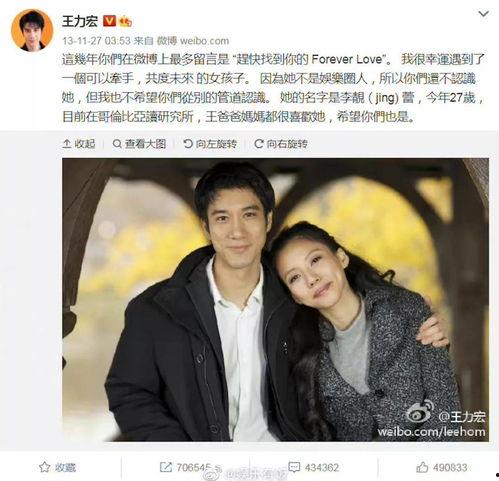
Task: Click the couple photo in the post
Action: (275, 300)
